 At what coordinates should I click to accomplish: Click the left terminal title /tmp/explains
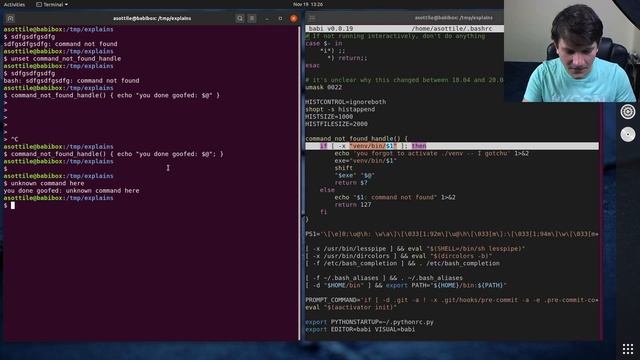[x=152, y=18]
